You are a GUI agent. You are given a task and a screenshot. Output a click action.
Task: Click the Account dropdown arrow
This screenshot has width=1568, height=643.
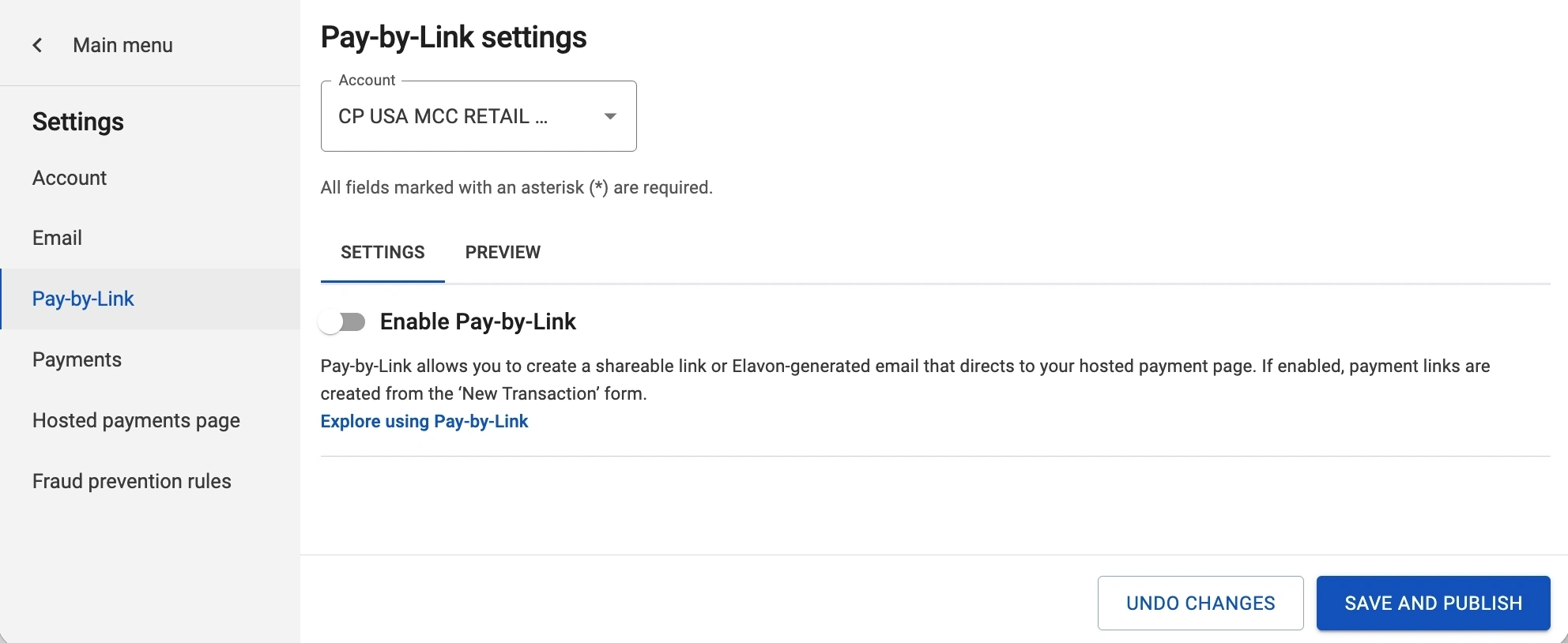(610, 116)
